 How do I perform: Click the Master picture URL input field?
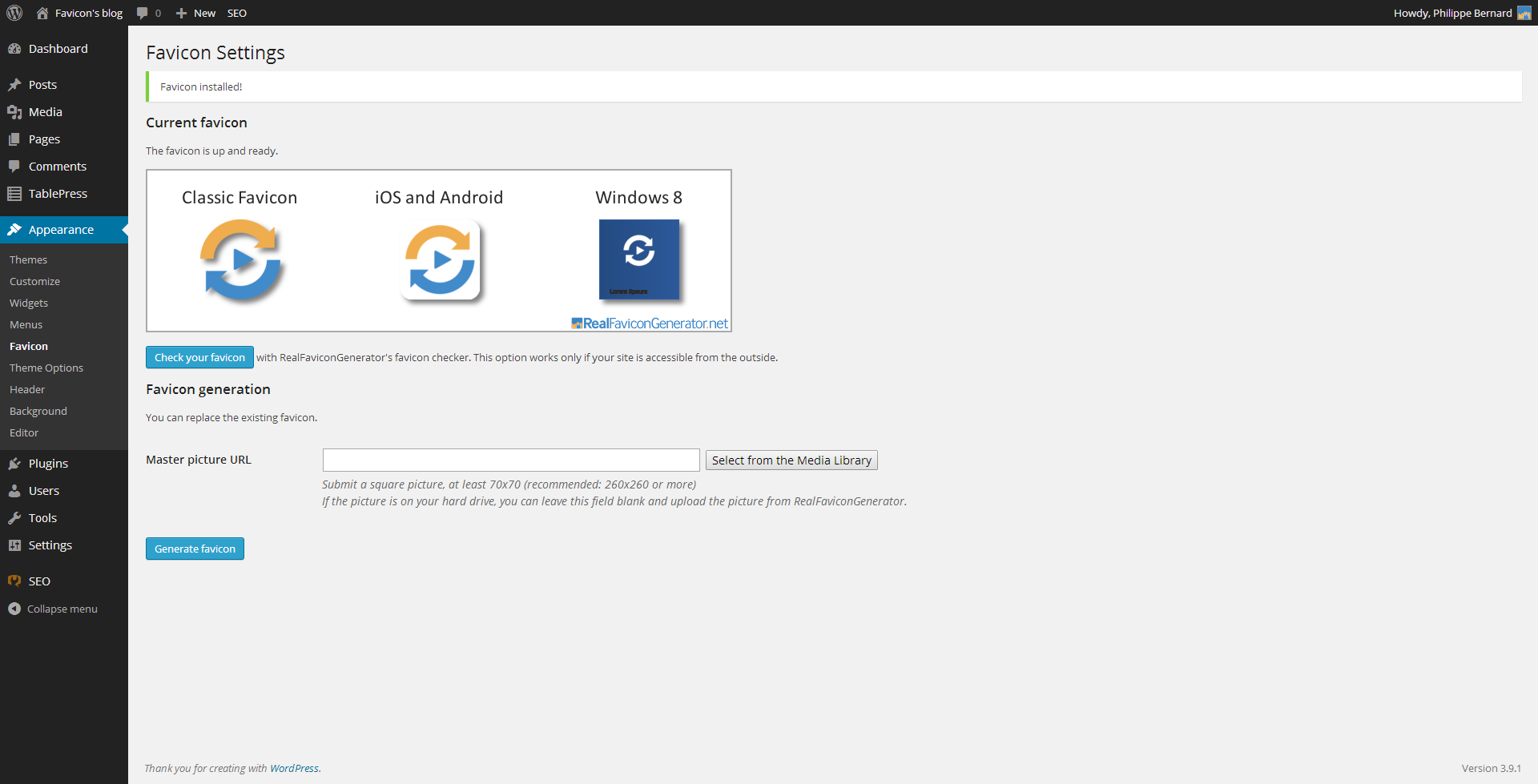[x=510, y=460]
